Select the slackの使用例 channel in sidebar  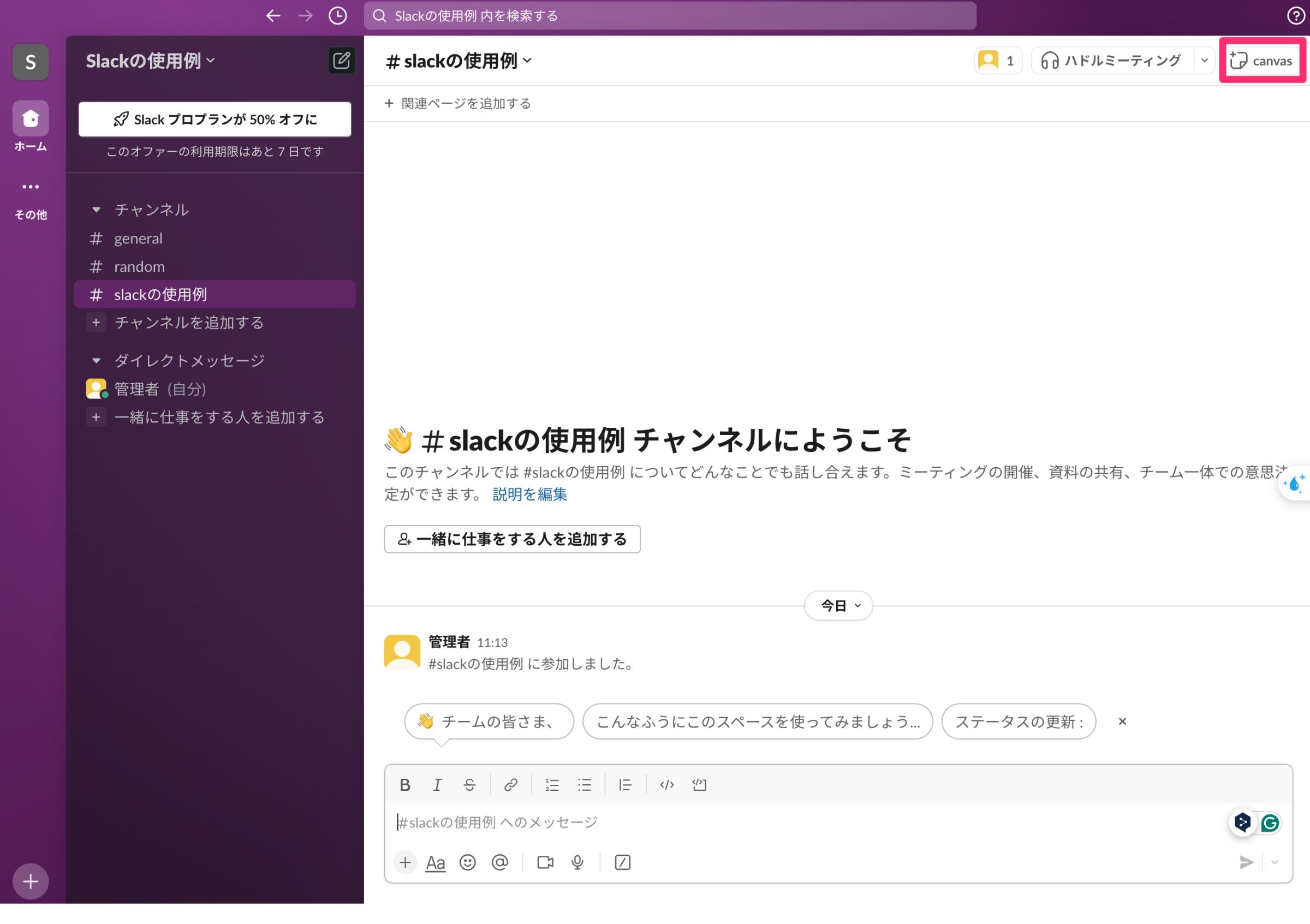coord(215,294)
